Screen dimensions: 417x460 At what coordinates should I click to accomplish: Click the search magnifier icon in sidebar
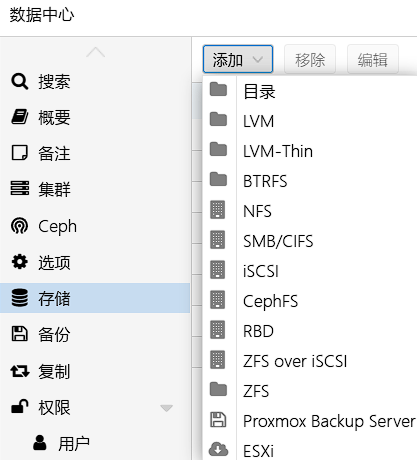[20, 82]
